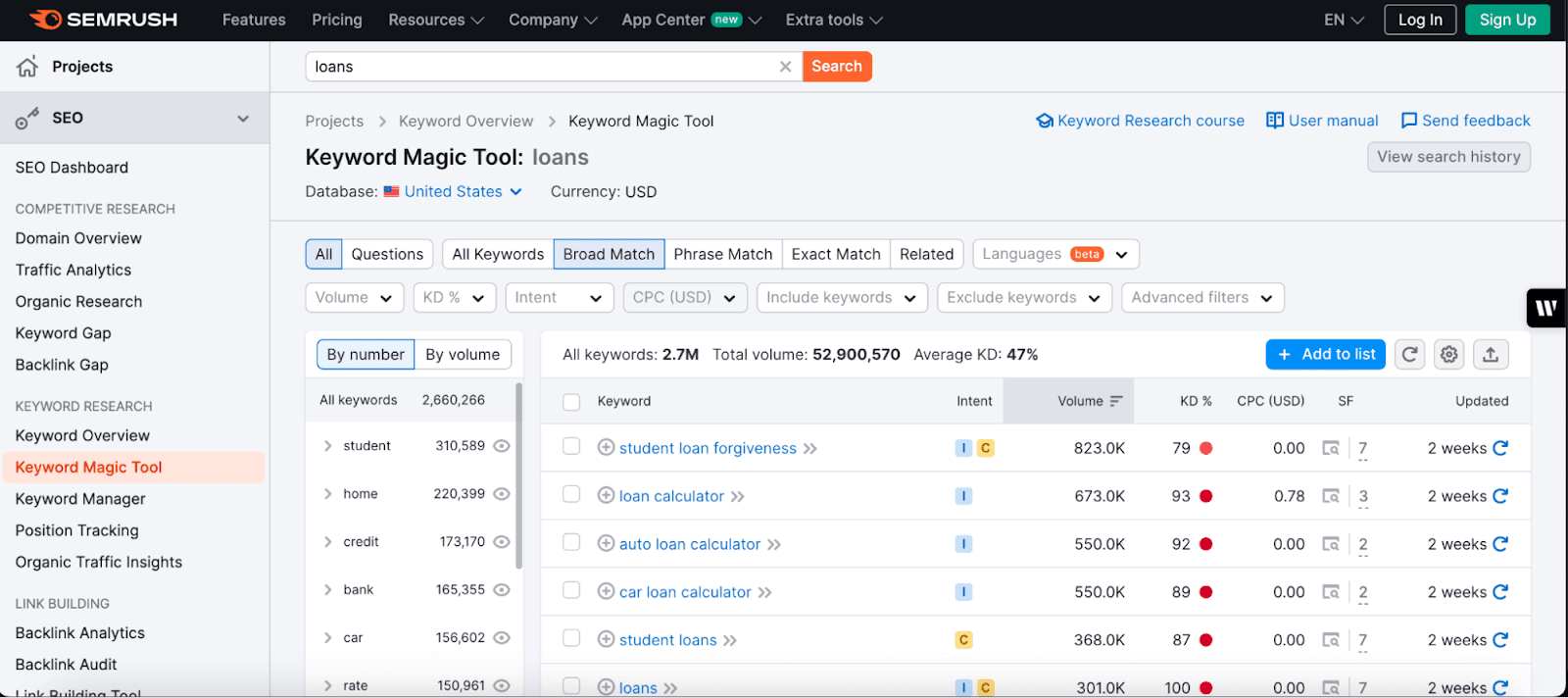Add student loan forgiveness via plus icon
This screenshot has width=1568, height=698.
click(606, 448)
